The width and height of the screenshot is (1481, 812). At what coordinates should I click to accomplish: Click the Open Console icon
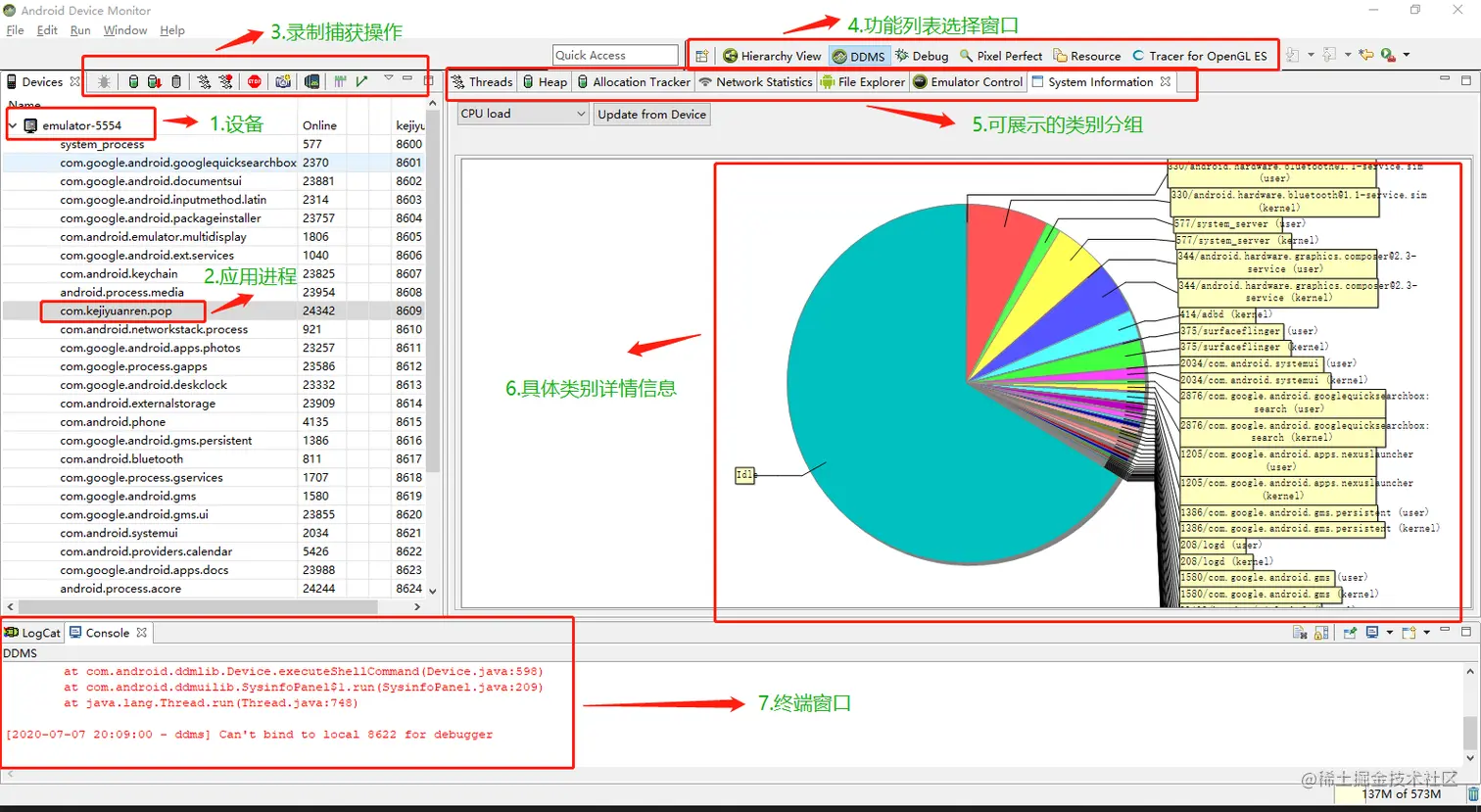click(1409, 633)
